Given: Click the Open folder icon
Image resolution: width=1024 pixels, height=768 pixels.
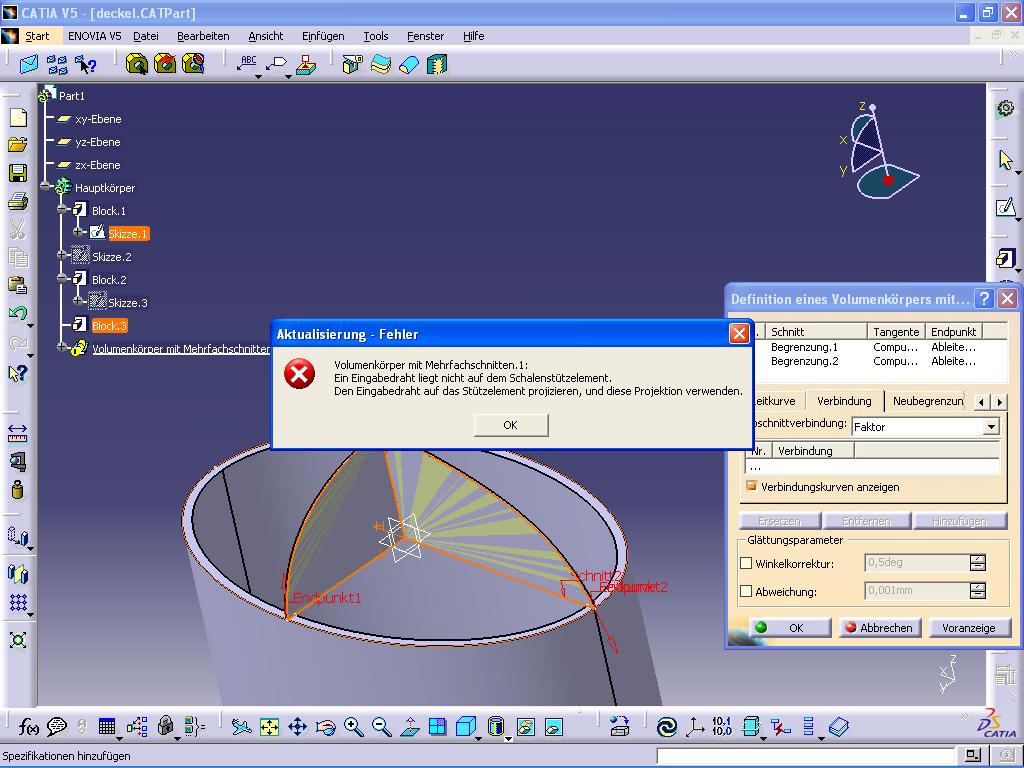Looking at the screenshot, I should 18,145.
